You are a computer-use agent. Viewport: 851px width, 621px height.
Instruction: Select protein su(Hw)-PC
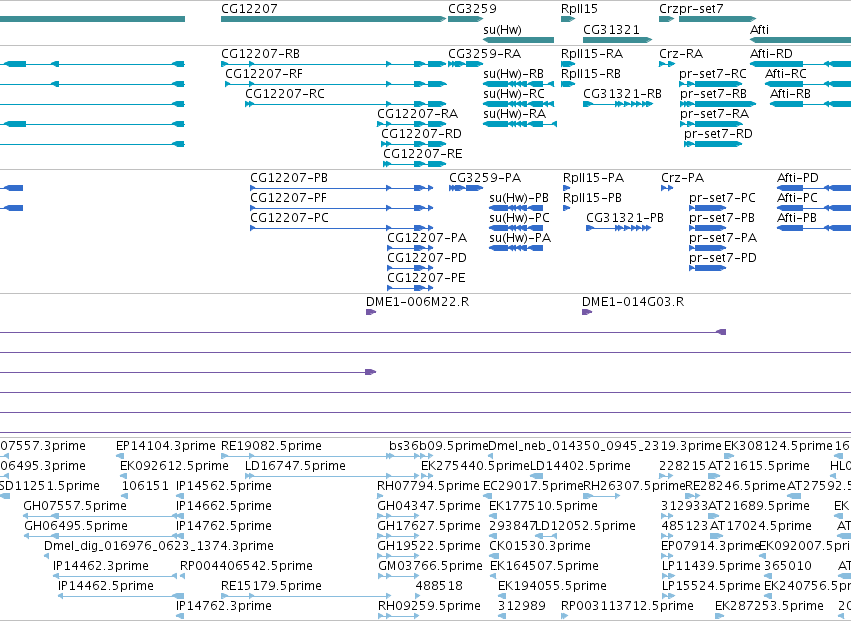point(516,229)
